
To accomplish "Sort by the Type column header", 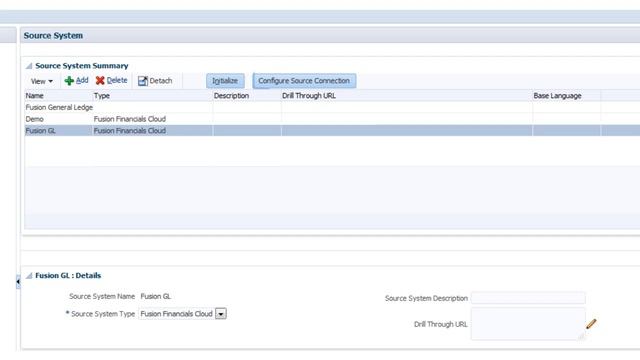I will tap(102, 96).
